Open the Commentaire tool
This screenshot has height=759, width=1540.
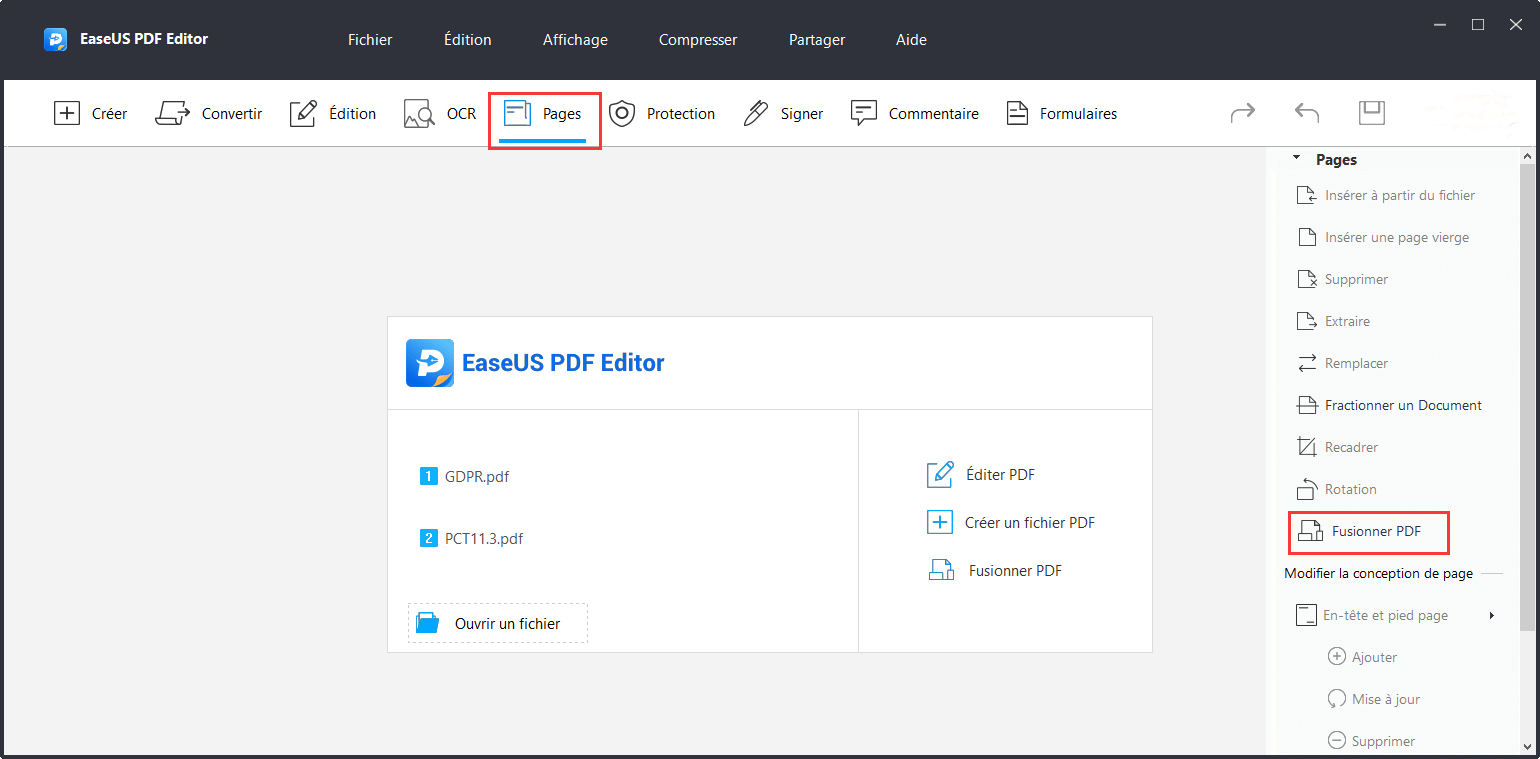click(x=914, y=114)
